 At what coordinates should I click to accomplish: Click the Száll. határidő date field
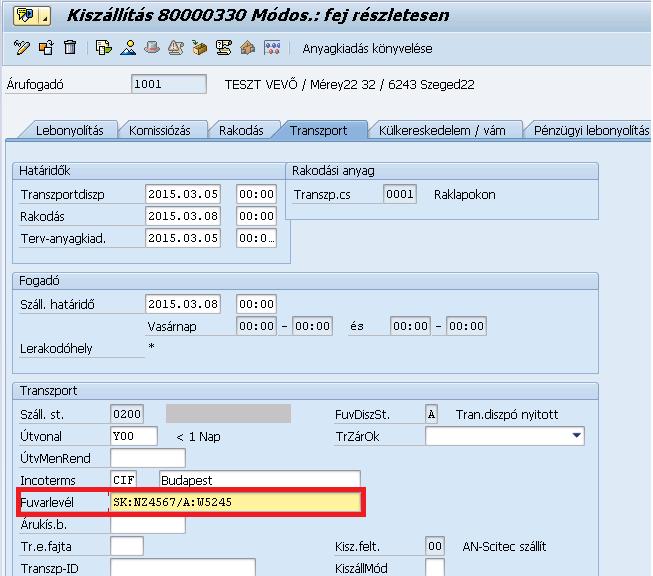pyautogui.click(x=183, y=304)
